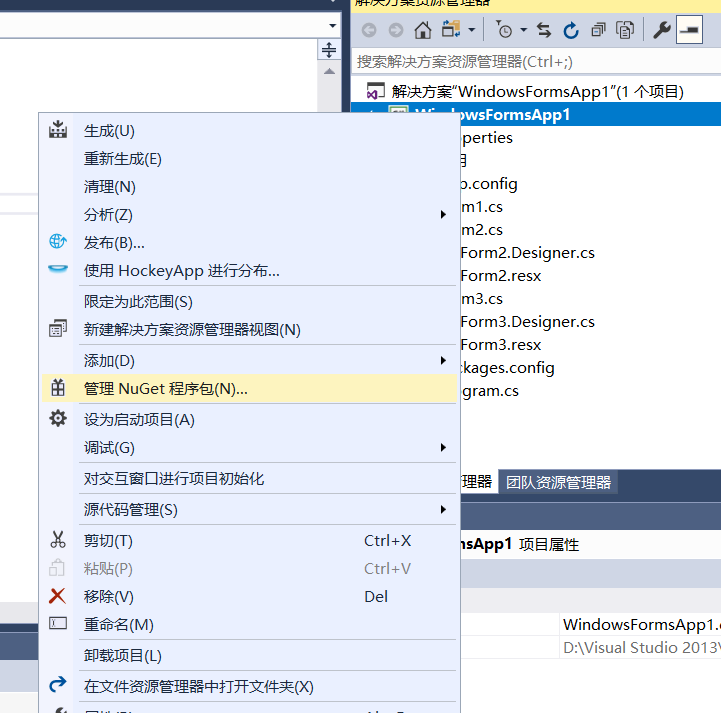The height and width of the screenshot is (713, 721).
Task: Choose 重新生成(E) from the context menu
Action: [x=249, y=159]
